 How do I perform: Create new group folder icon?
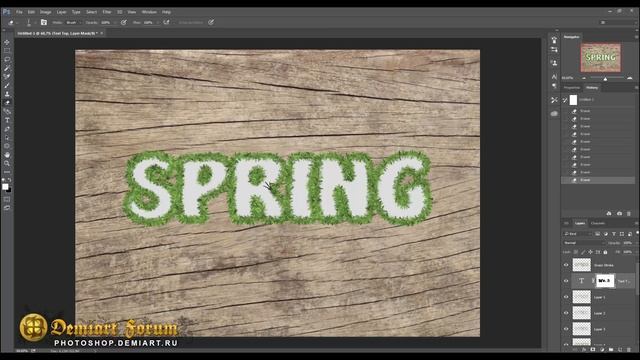tap(611, 349)
